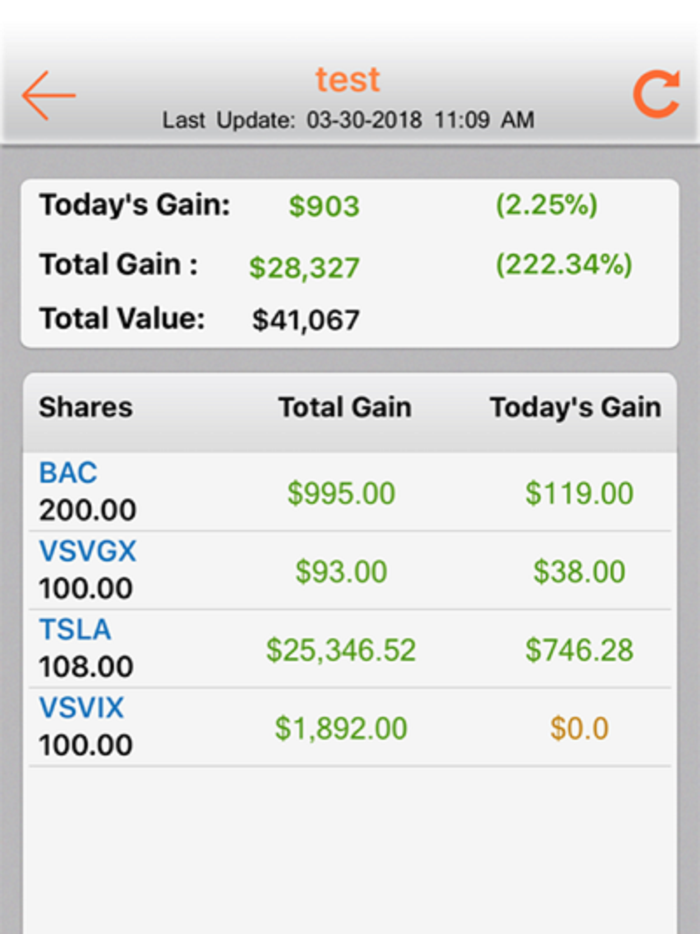Select the Total Gain column header
700x934 pixels.
344,408
